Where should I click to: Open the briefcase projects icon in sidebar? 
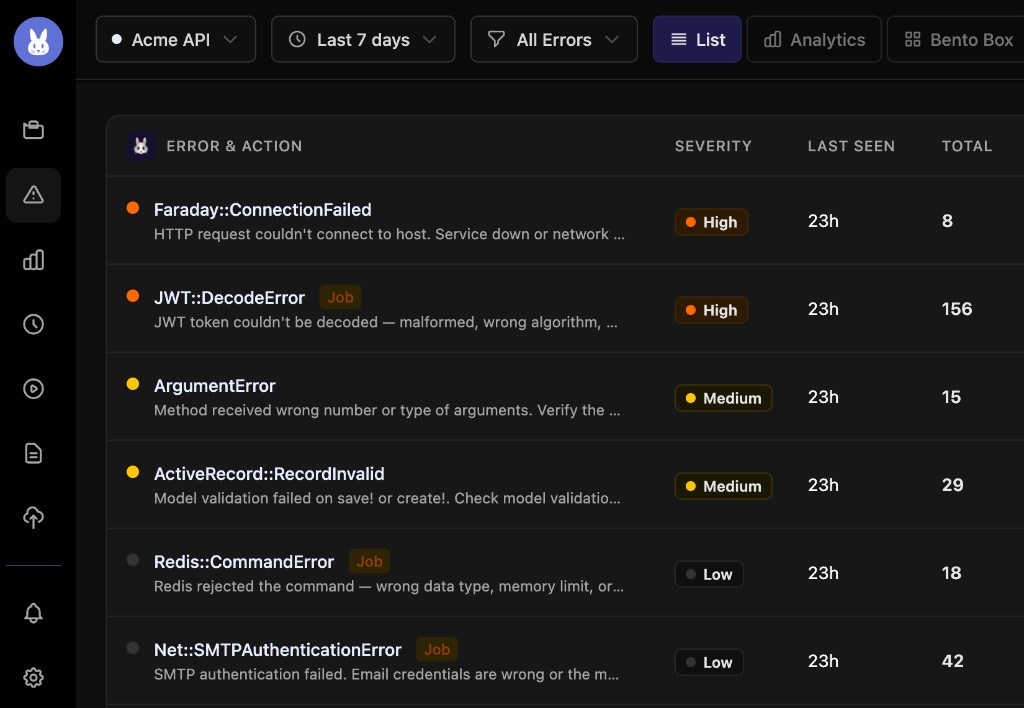tap(33, 130)
